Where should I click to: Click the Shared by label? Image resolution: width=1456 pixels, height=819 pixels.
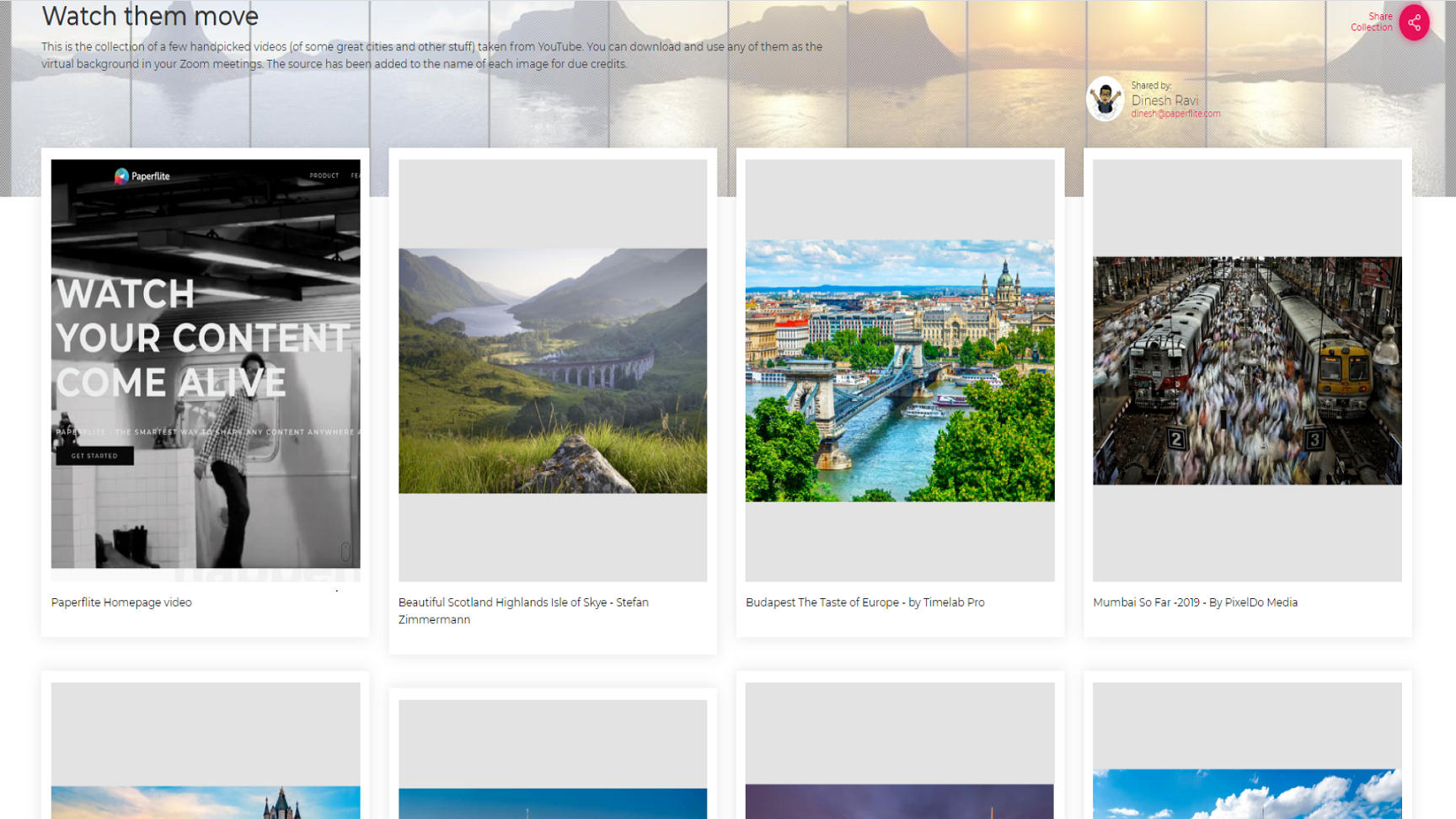click(x=1151, y=86)
